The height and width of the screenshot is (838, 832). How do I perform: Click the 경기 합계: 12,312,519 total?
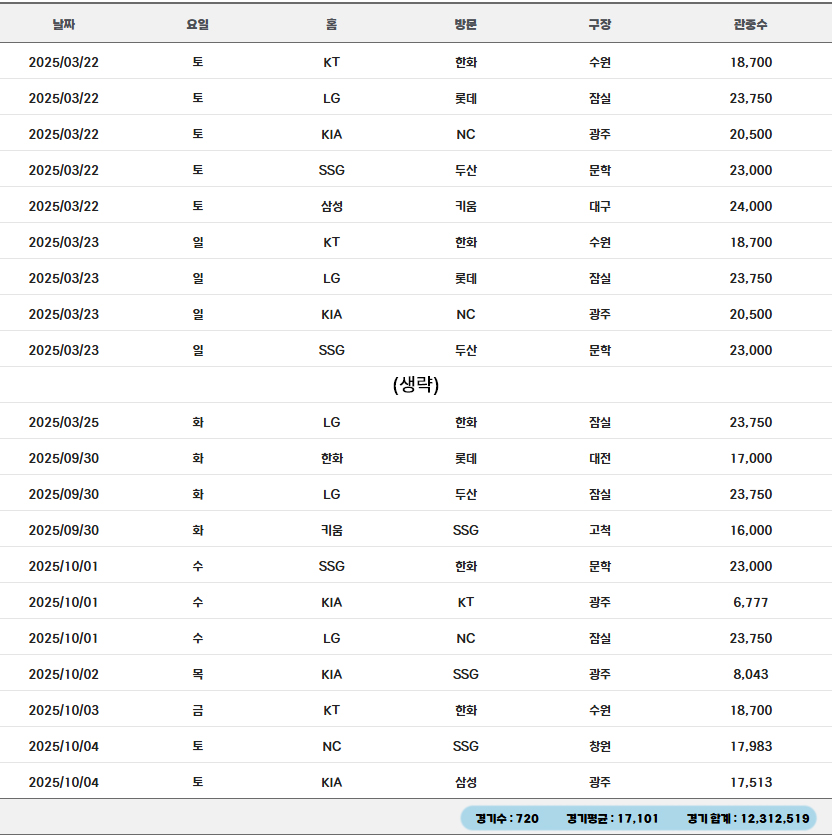coord(748,819)
